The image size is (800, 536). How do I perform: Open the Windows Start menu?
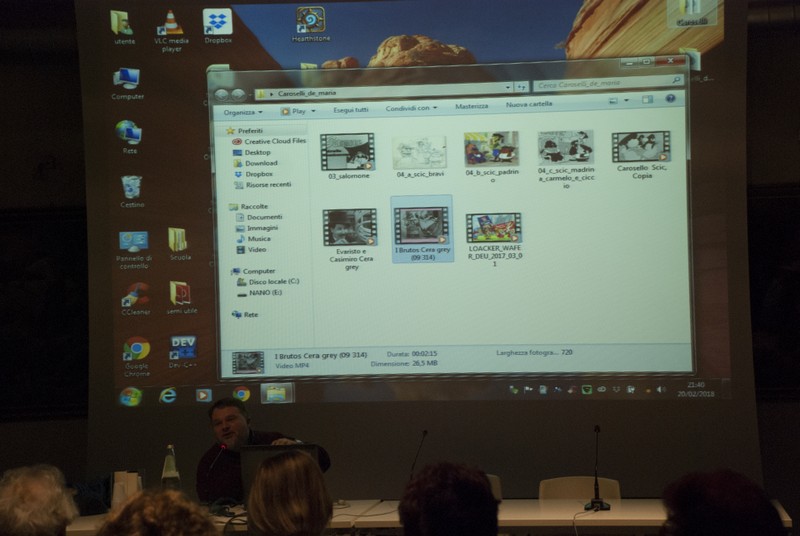pos(131,396)
